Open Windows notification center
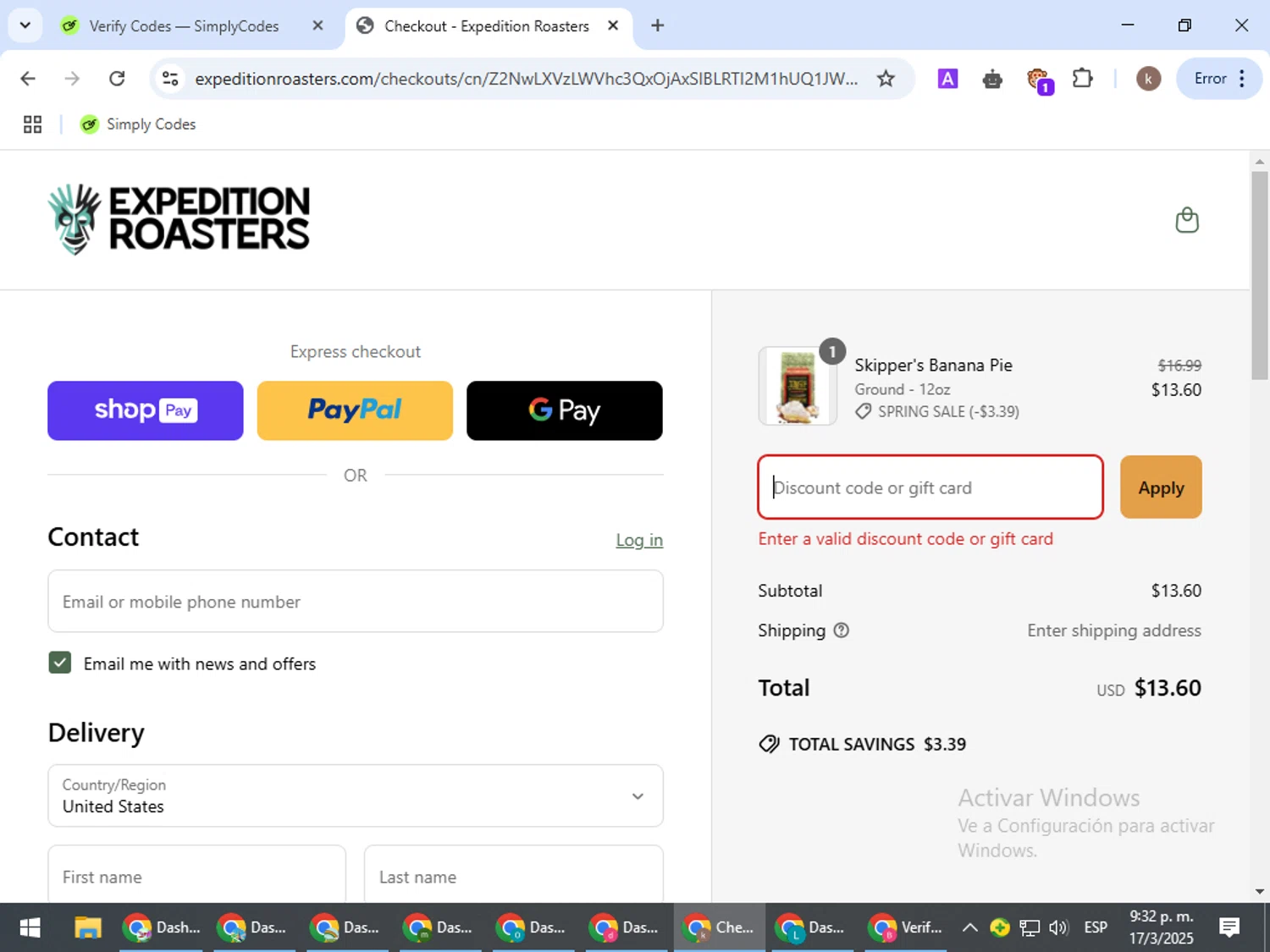The width and height of the screenshot is (1270, 952). (x=1229, y=927)
